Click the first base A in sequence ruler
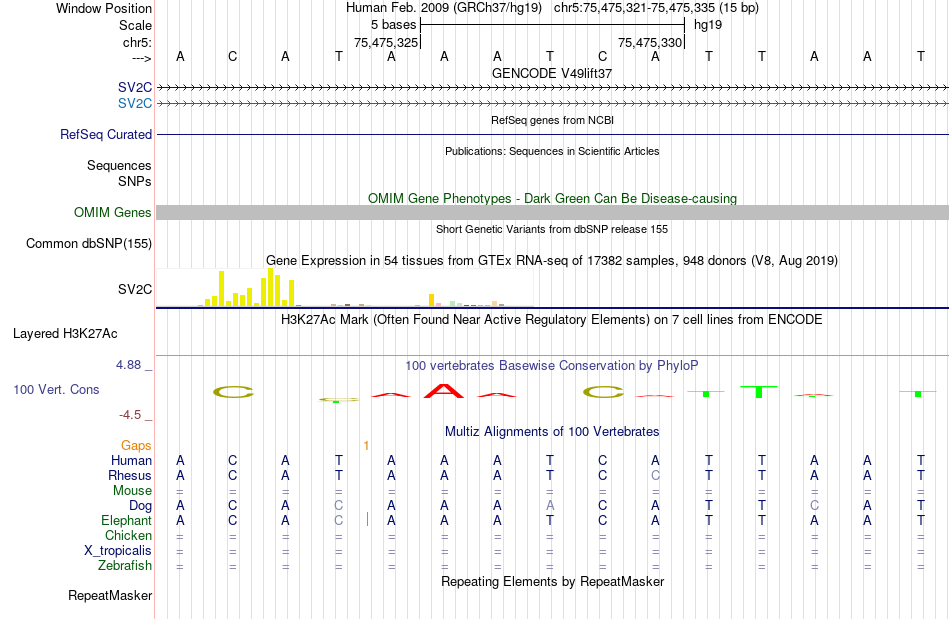Screen dimensions: 950x619 coord(180,56)
